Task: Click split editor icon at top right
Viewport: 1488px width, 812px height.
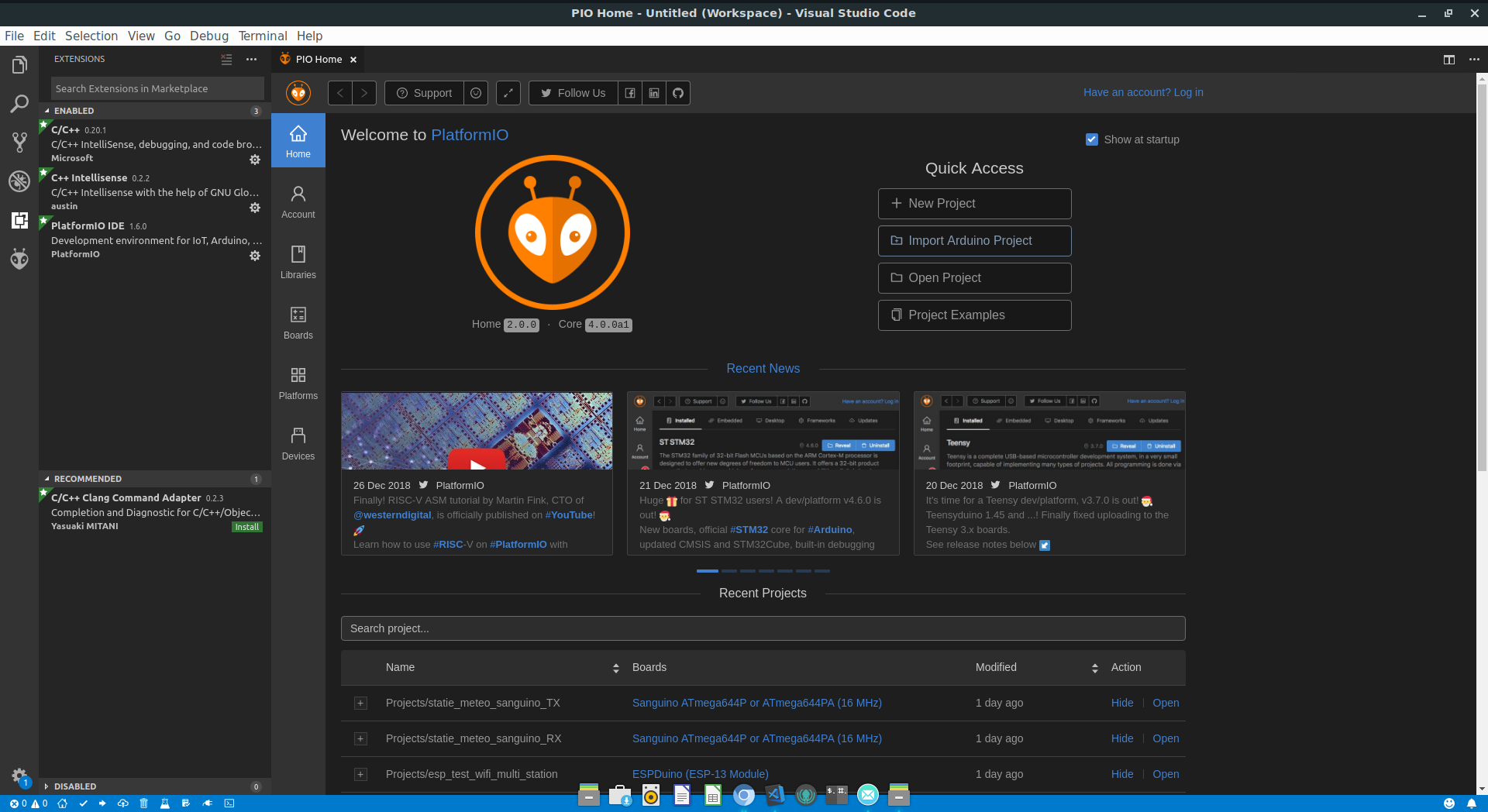Action: 1448,60
